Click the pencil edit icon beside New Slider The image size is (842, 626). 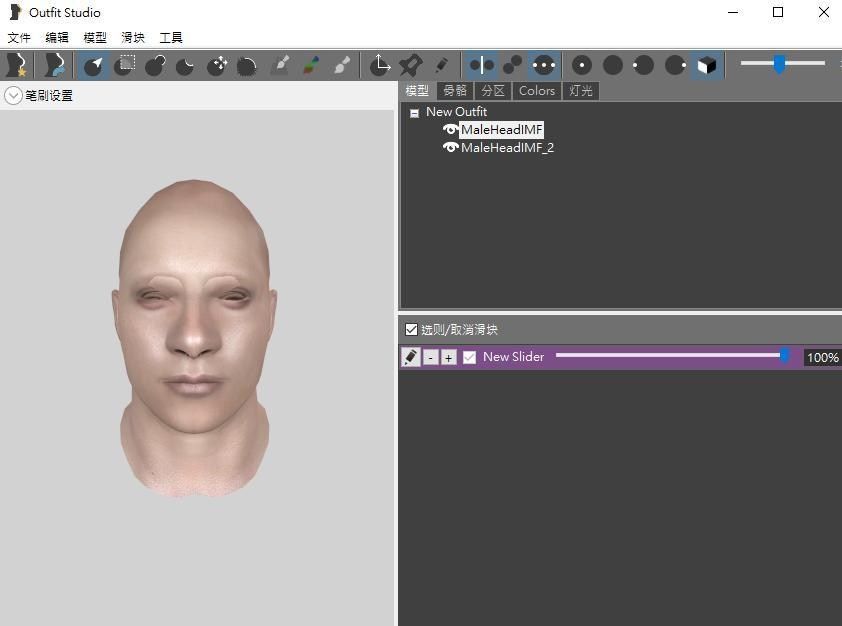[410, 356]
